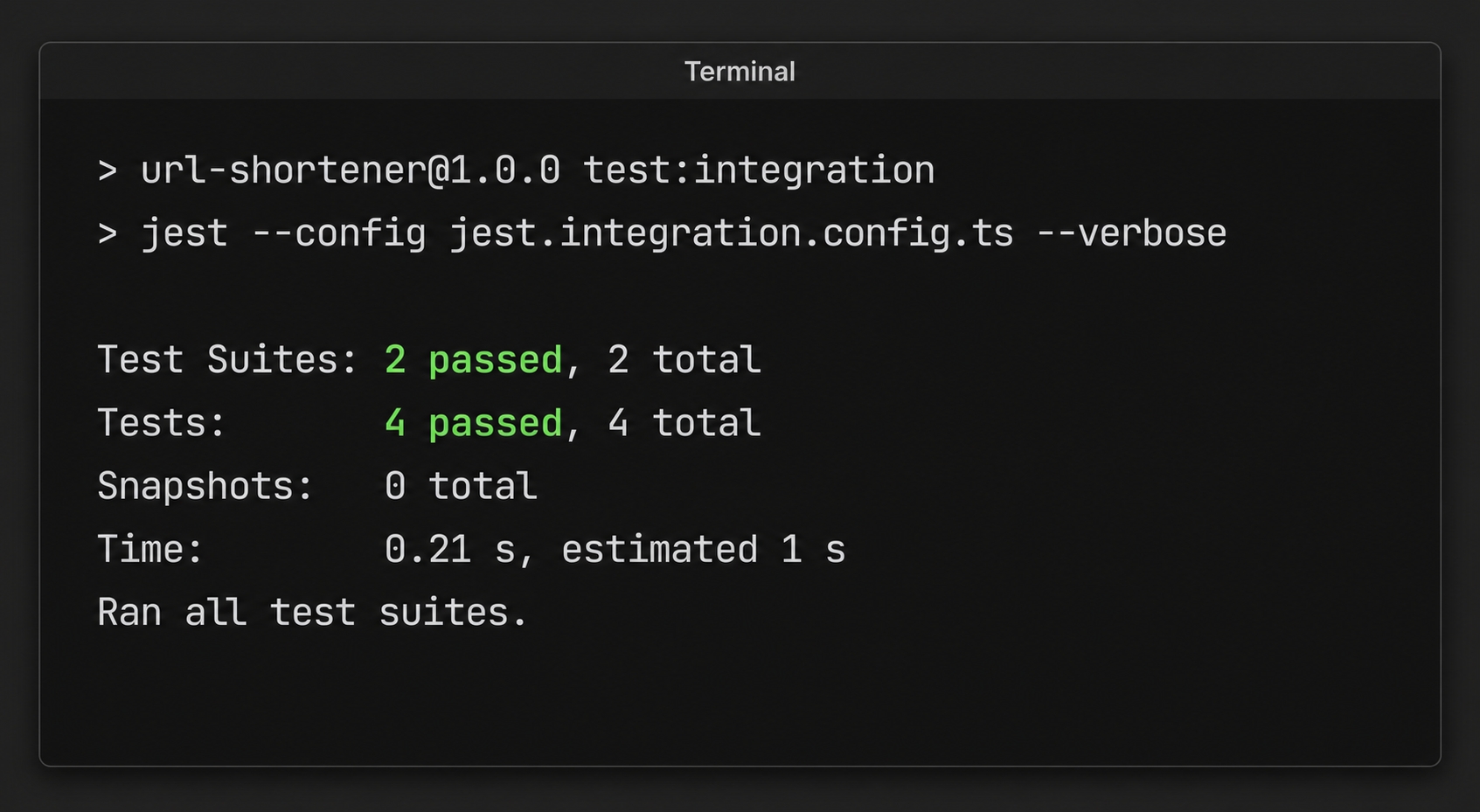Click the '0.21 s, estimated 1 s' value
The image size is (1480, 812).
click(615, 550)
